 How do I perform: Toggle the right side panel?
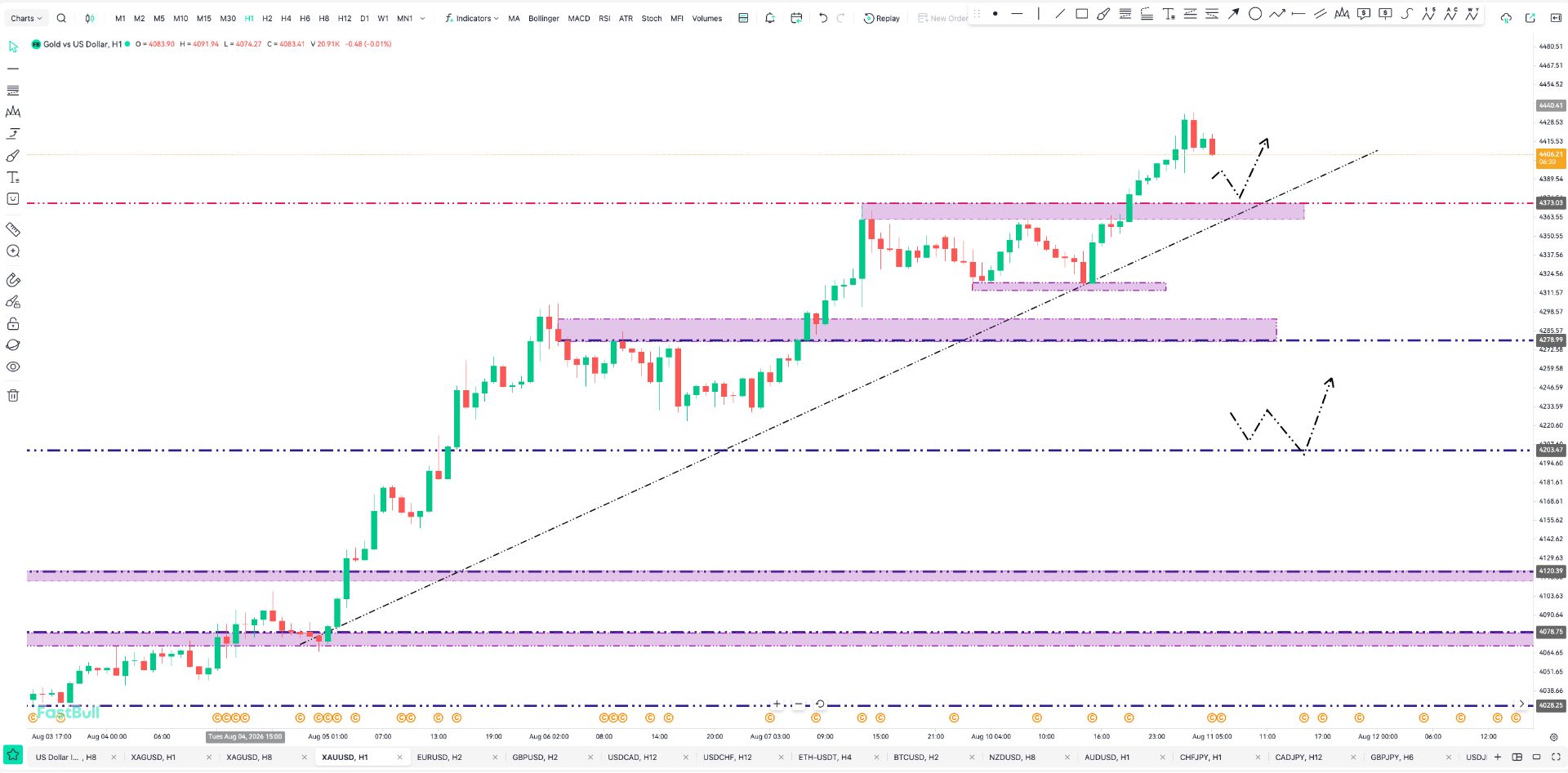click(1556, 18)
